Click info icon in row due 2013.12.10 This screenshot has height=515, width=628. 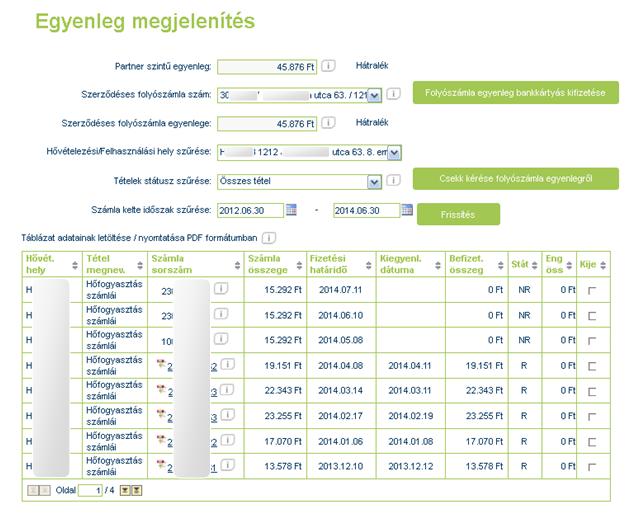227,465
